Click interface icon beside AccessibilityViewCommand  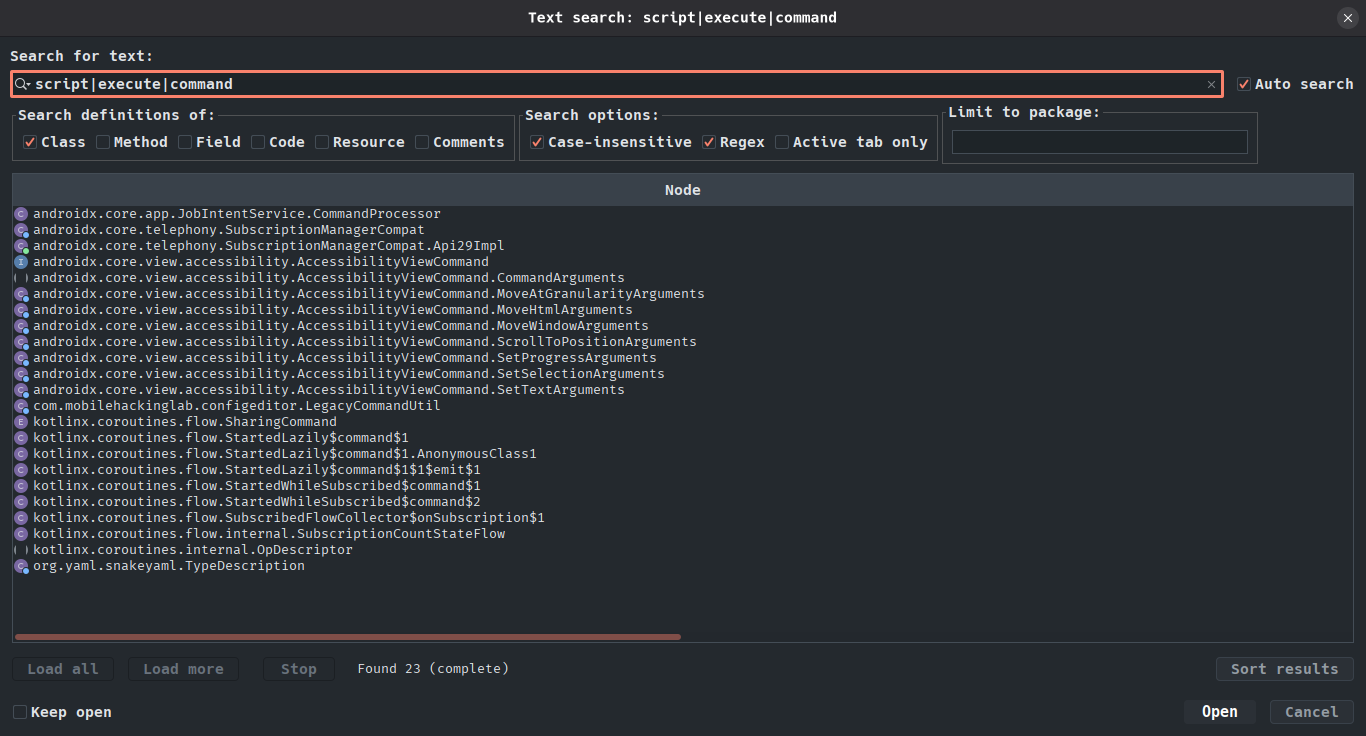click(x=21, y=262)
